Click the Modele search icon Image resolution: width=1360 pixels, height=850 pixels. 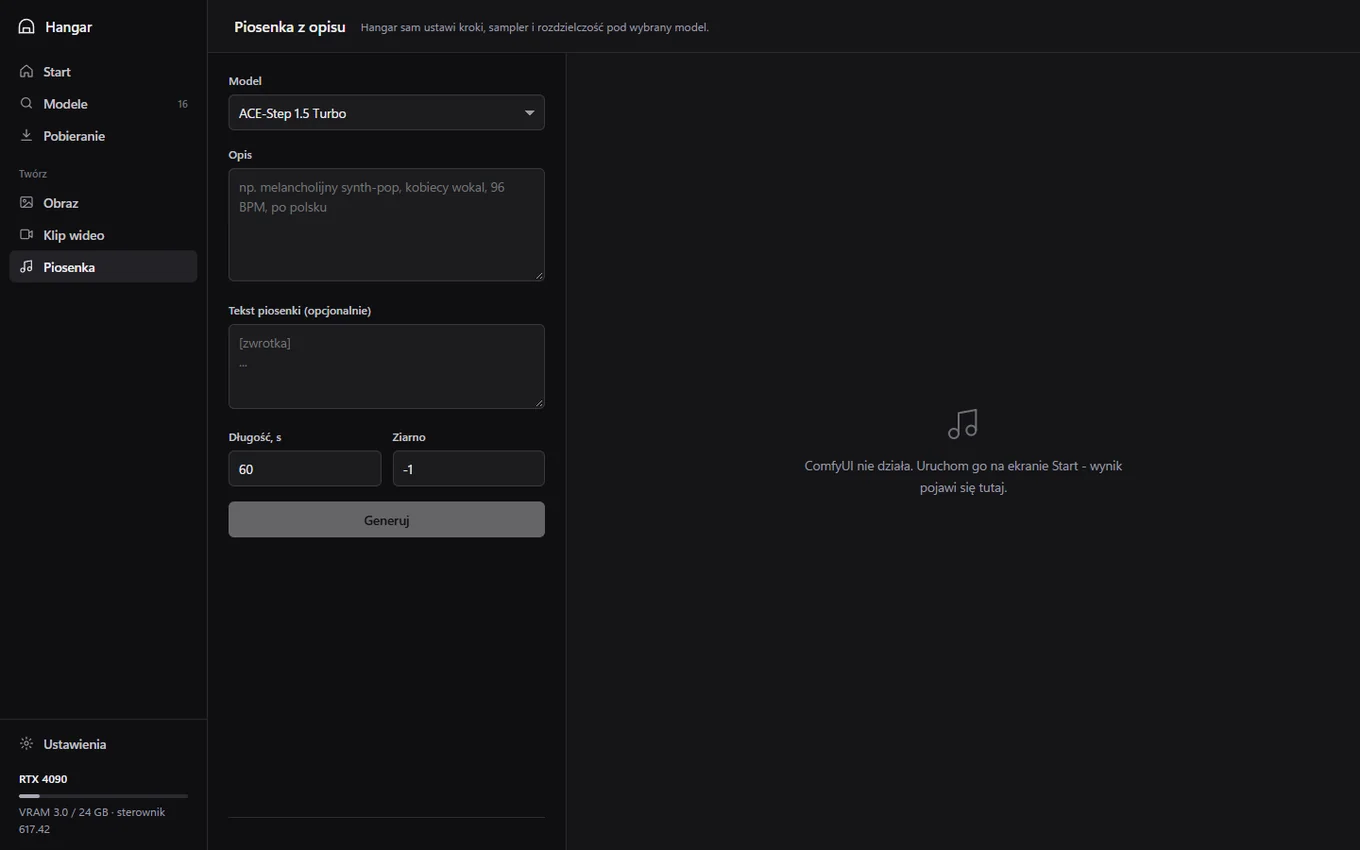(27, 104)
